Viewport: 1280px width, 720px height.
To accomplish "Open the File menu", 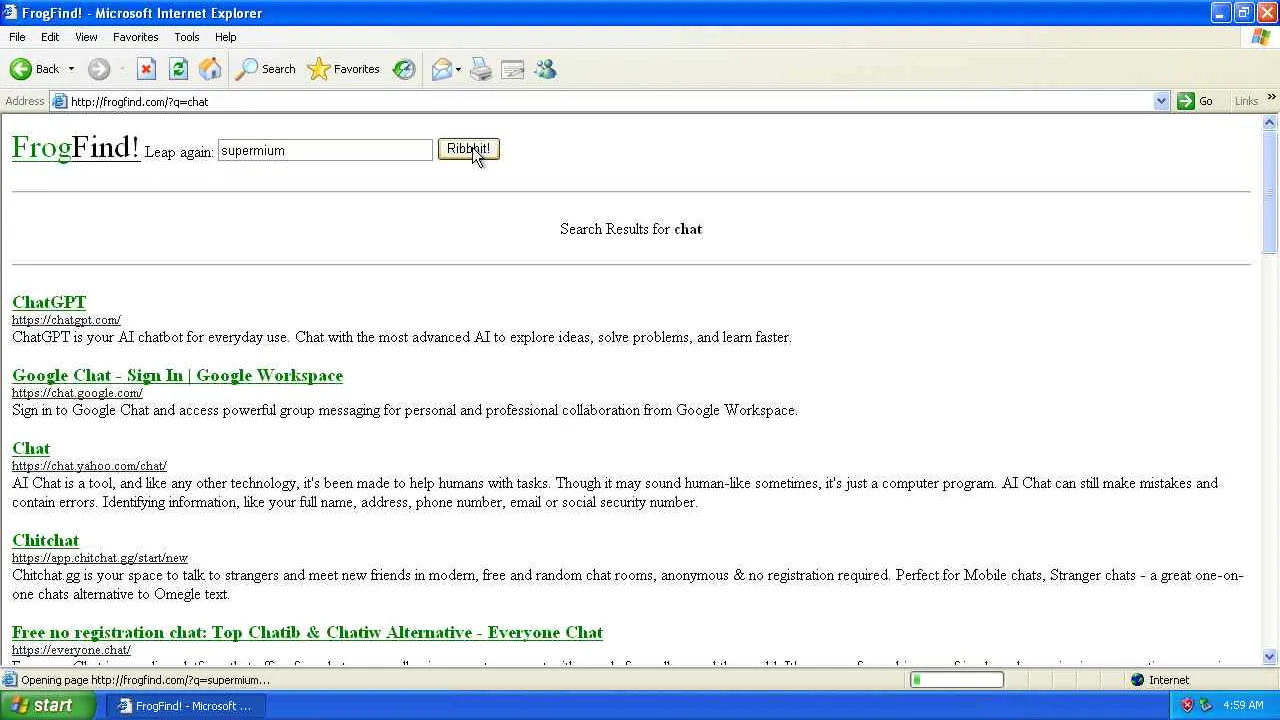I will click(x=17, y=37).
